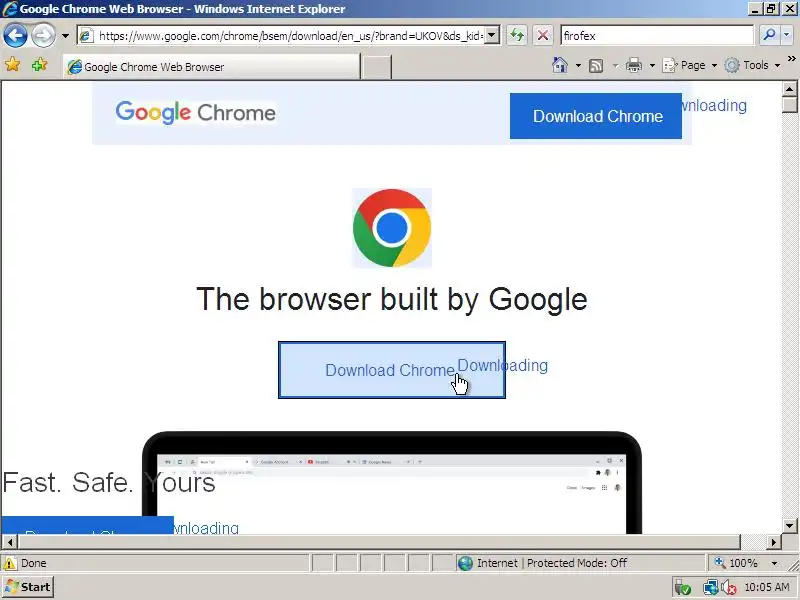The image size is (800, 600).
Task: Click the horizontal scrollbar right arrow
Action: [x=773, y=541]
